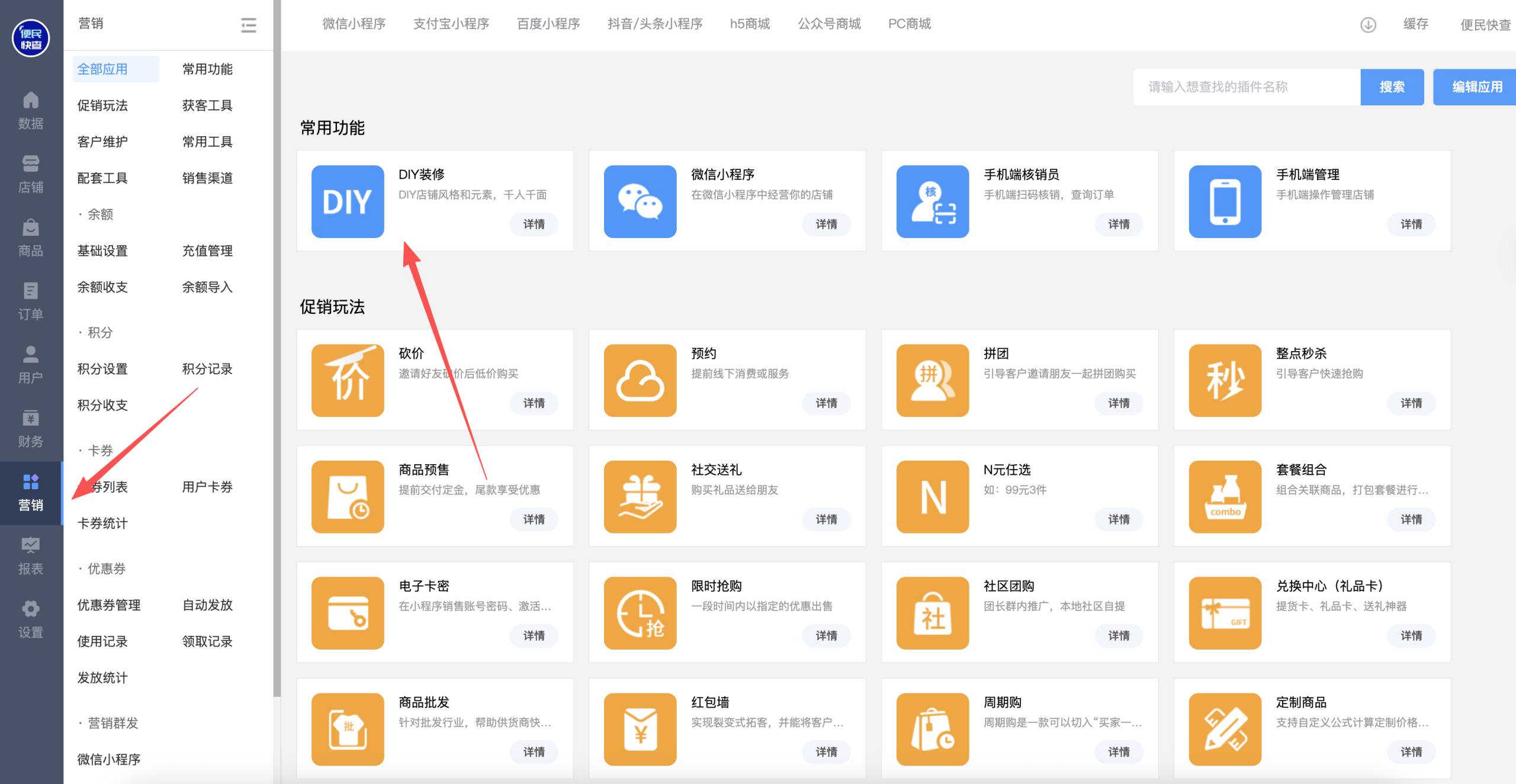Viewport: 1516px width, 784px height.
Task: Go to 设置 in the left navigation
Action: click(x=31, y=619)
